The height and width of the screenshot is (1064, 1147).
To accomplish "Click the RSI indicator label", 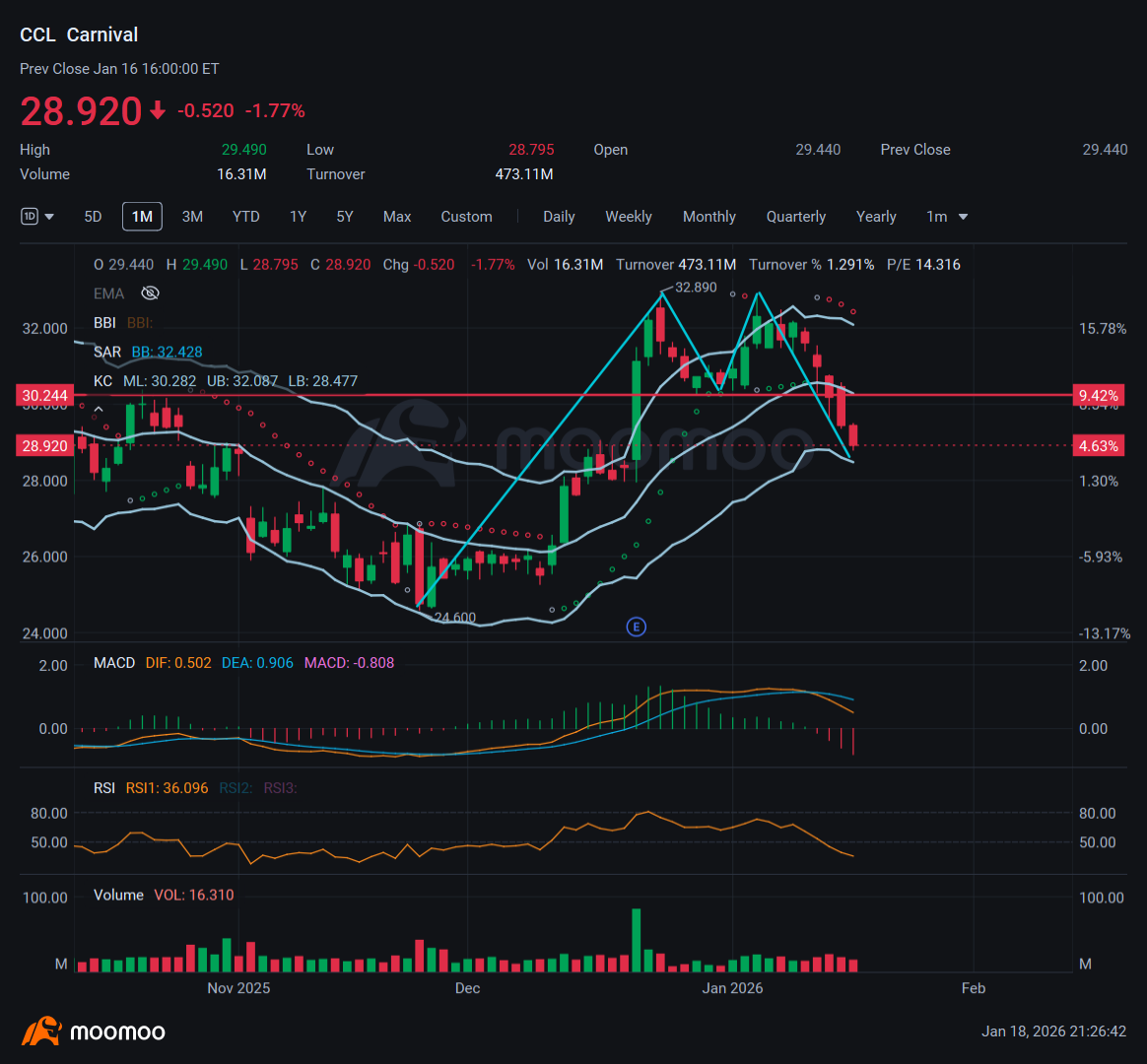I will click(x=103, y=787).
